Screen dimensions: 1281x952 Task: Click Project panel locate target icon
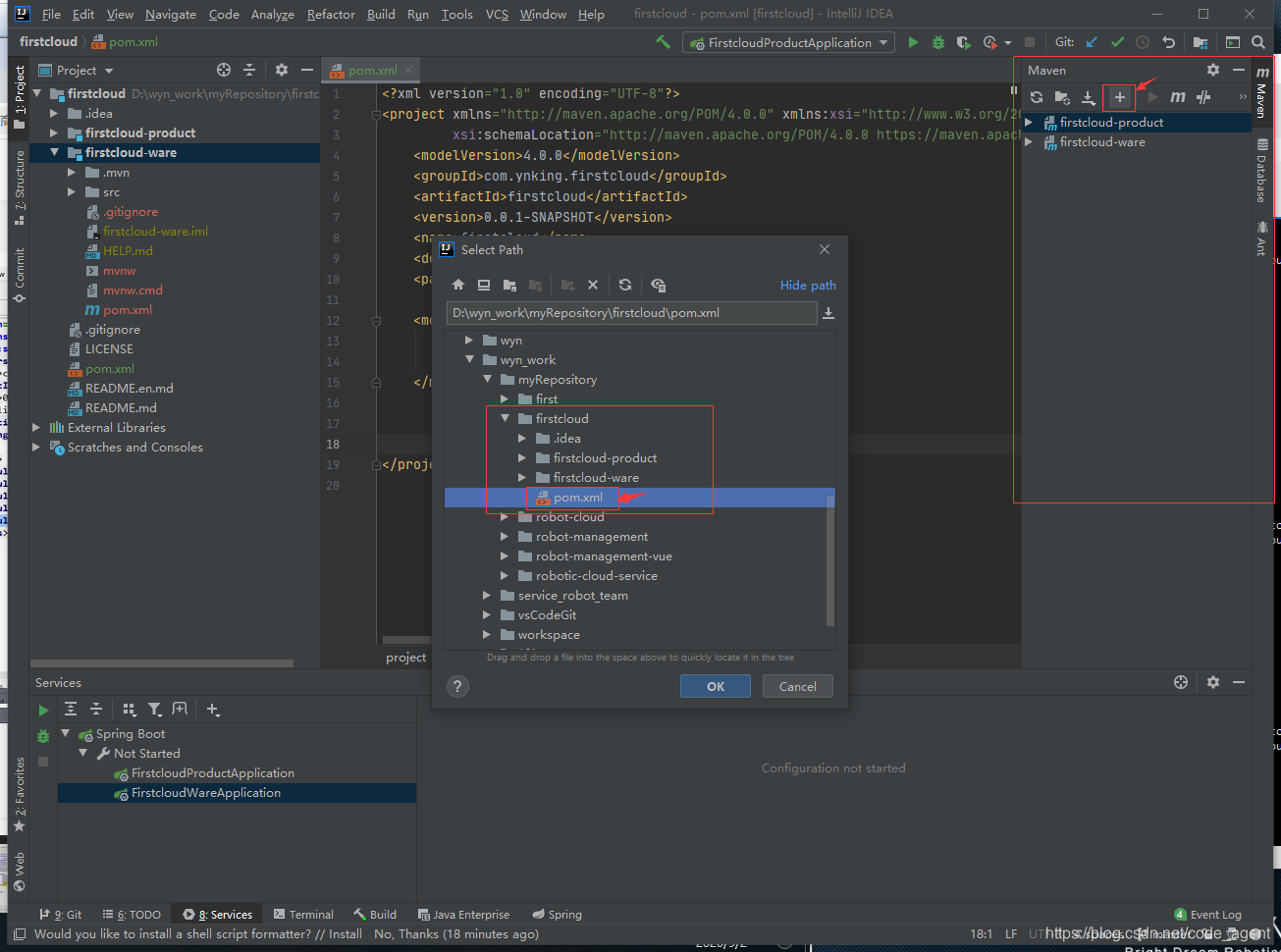click(x=224, y=70)
